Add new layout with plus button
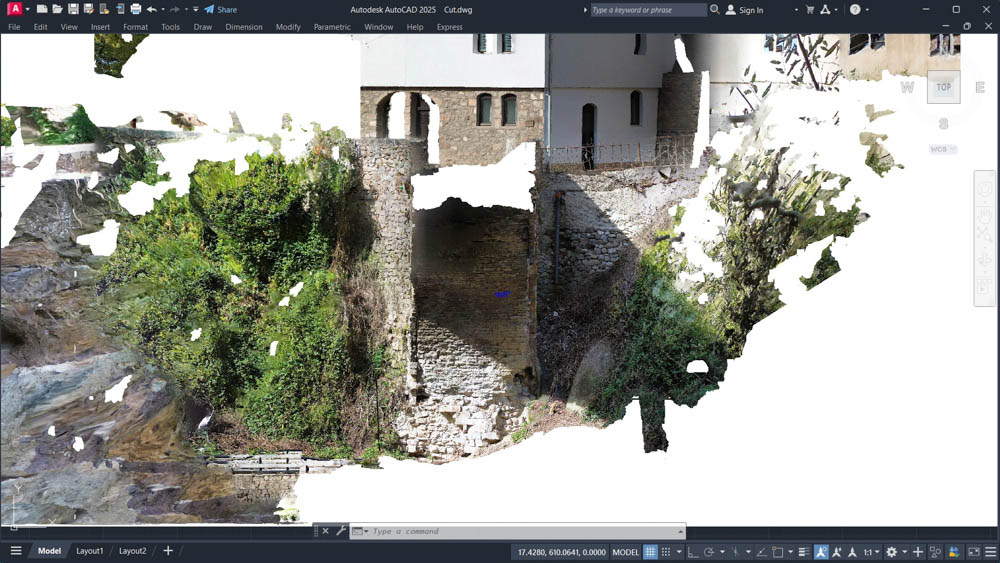 point(168,551)
